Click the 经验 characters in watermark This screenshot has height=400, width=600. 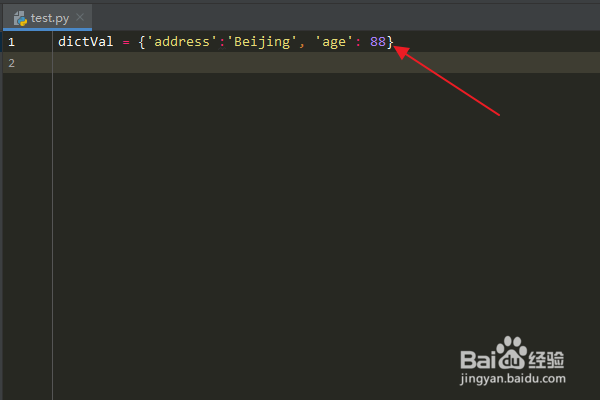coord(546,359)
